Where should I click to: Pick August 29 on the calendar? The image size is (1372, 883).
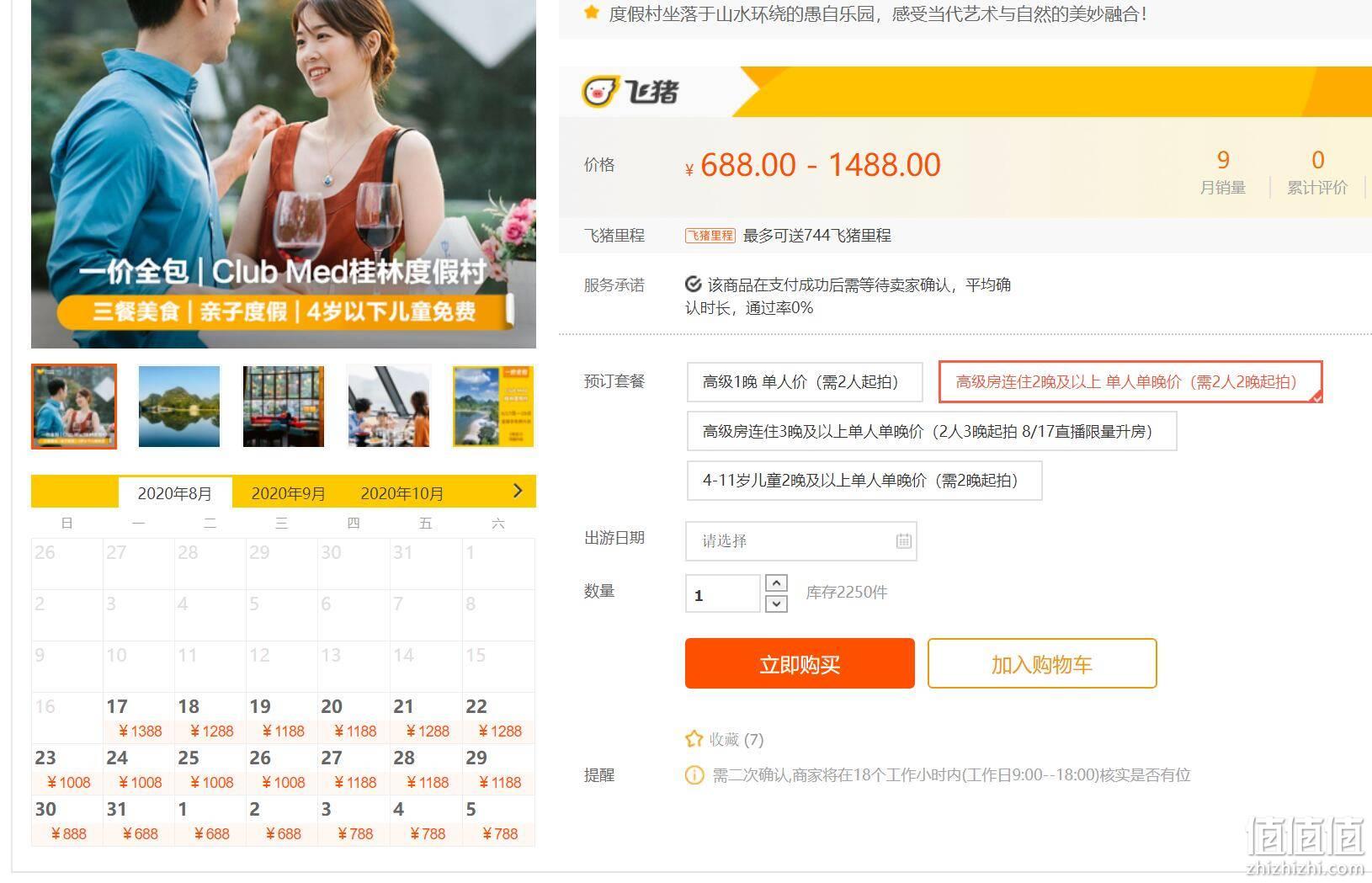pos(498,769)
